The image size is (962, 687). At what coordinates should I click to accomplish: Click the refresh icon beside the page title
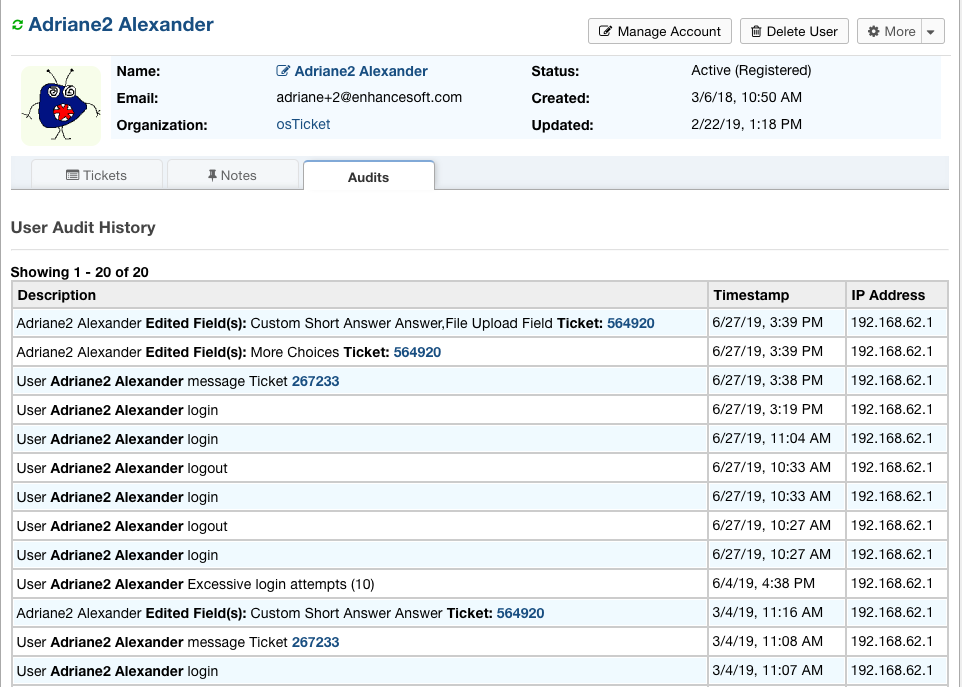(17, 25)
